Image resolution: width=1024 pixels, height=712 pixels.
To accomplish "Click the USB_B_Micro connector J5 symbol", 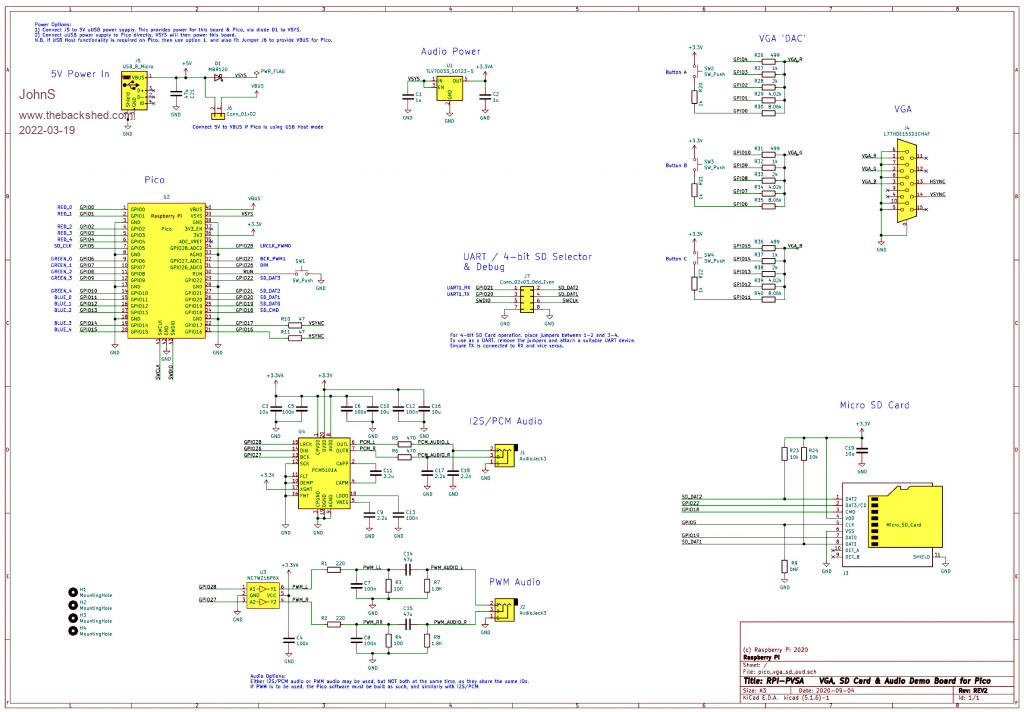I will tap(134, 91).
